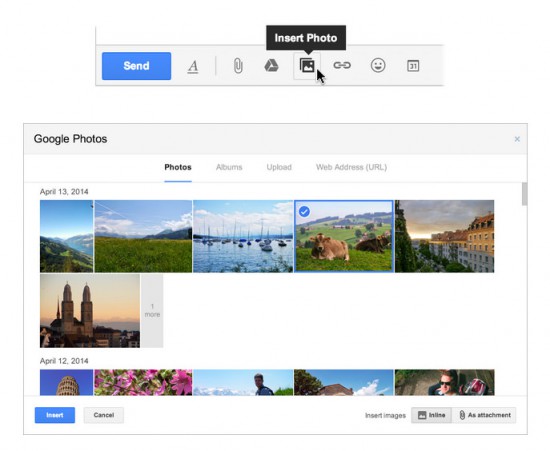The width and height of the screenshot is (550, 451).
Task: Click the paperclip attach files icon
Action: tap(238, 66)
